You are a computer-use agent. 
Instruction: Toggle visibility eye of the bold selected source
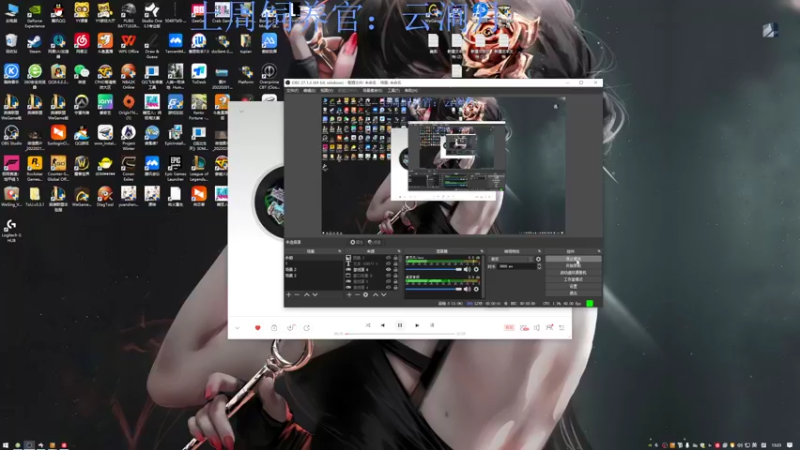point(389,269)
